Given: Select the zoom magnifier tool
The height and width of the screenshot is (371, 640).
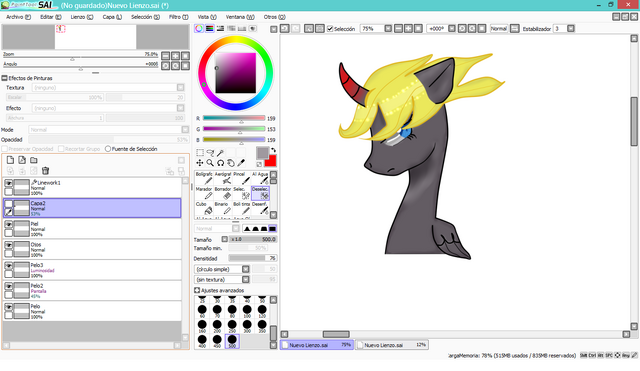Looking at the screenshot, I should [x=210, y=163].
